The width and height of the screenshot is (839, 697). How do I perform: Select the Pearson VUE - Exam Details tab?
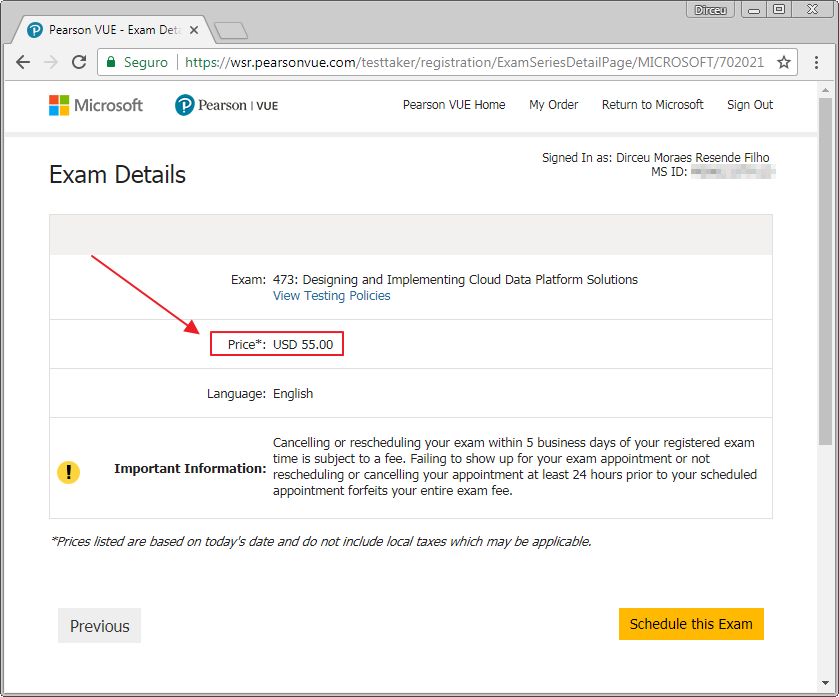(112, 30)
